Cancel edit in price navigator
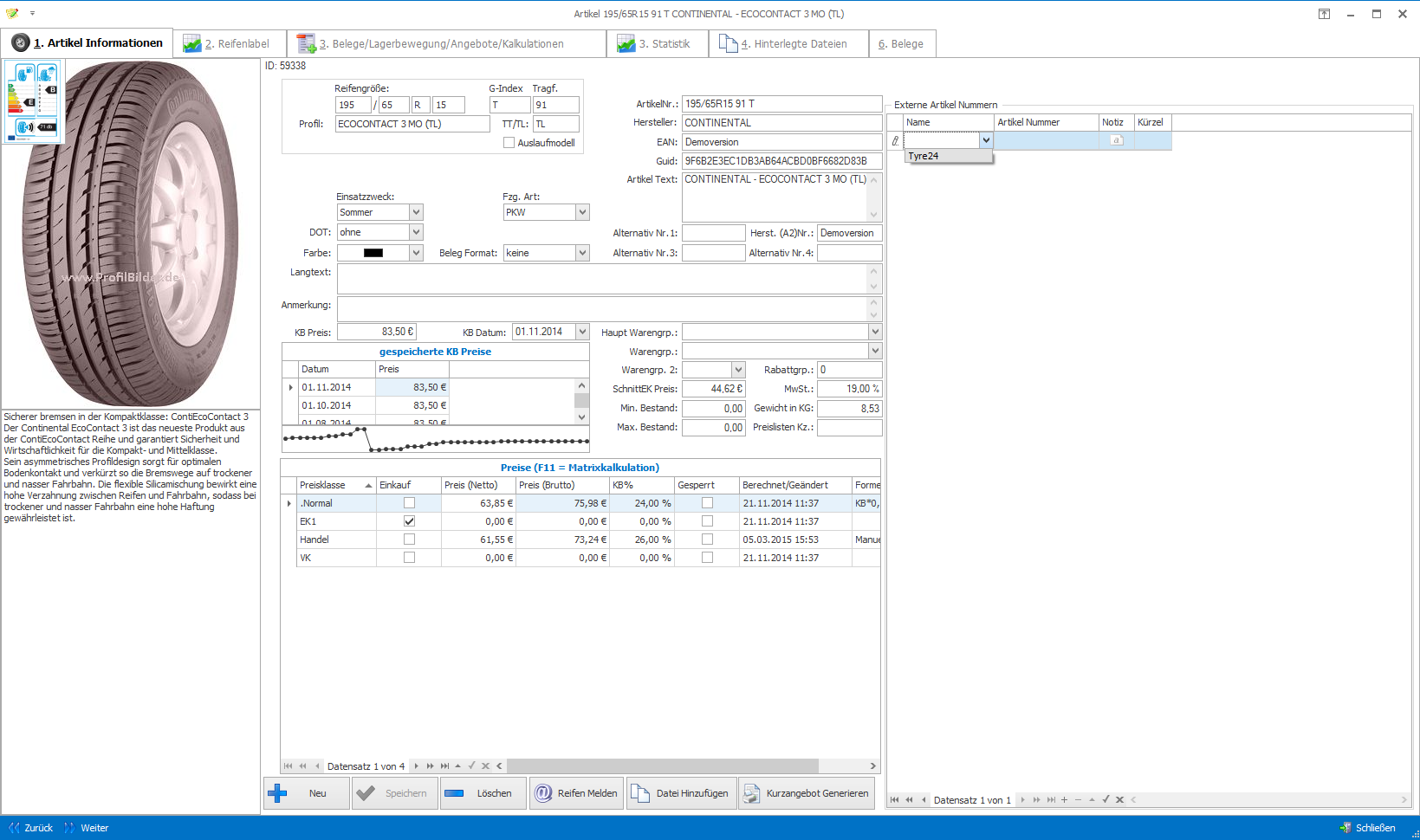Viewport: 1420px width, 840px height. [486, 766]
